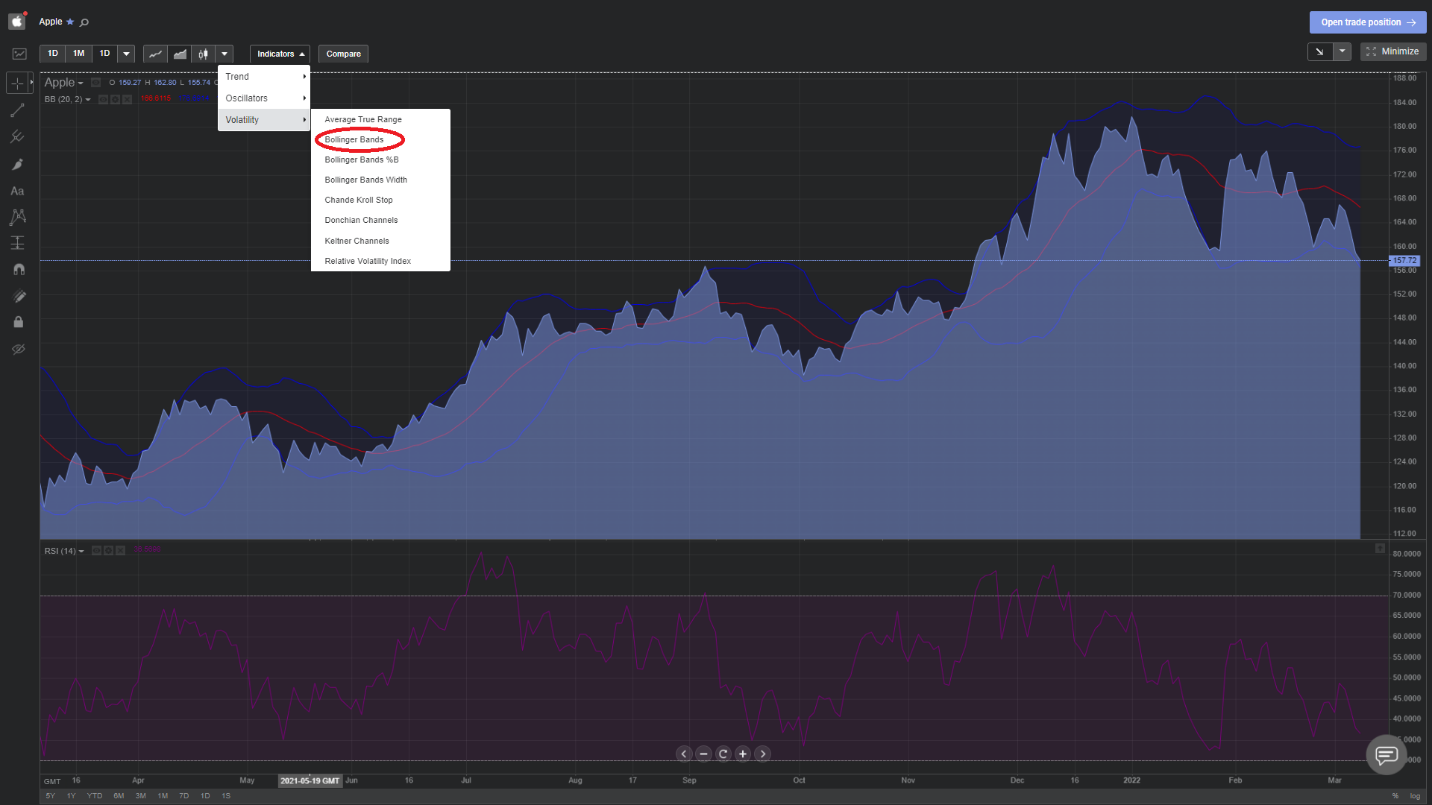The image size is (1432, 805).
Task: Set range to 5Y in bottom bar
Action: [x=49, y=795]
